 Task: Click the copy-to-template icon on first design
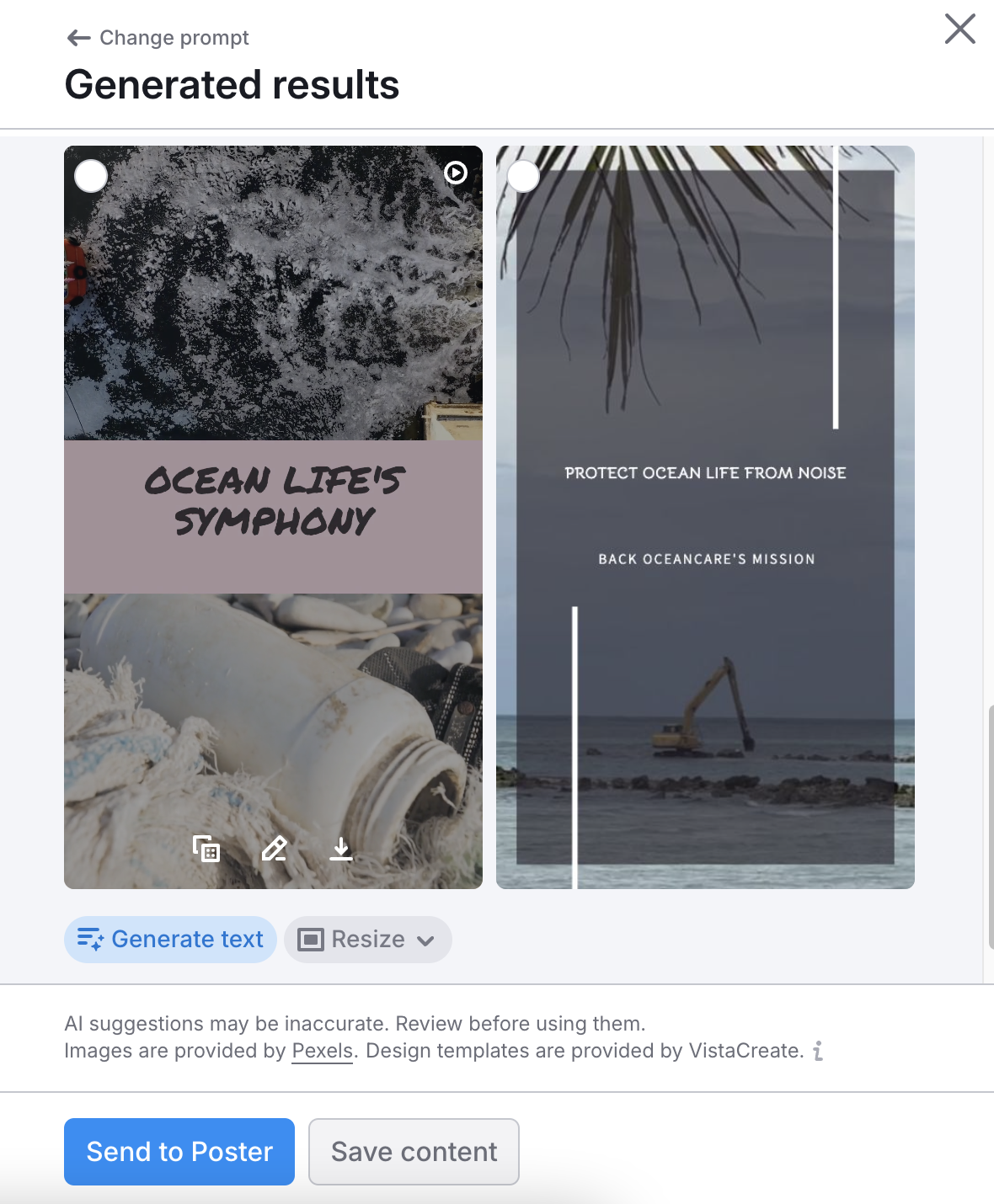click(206, 849)
